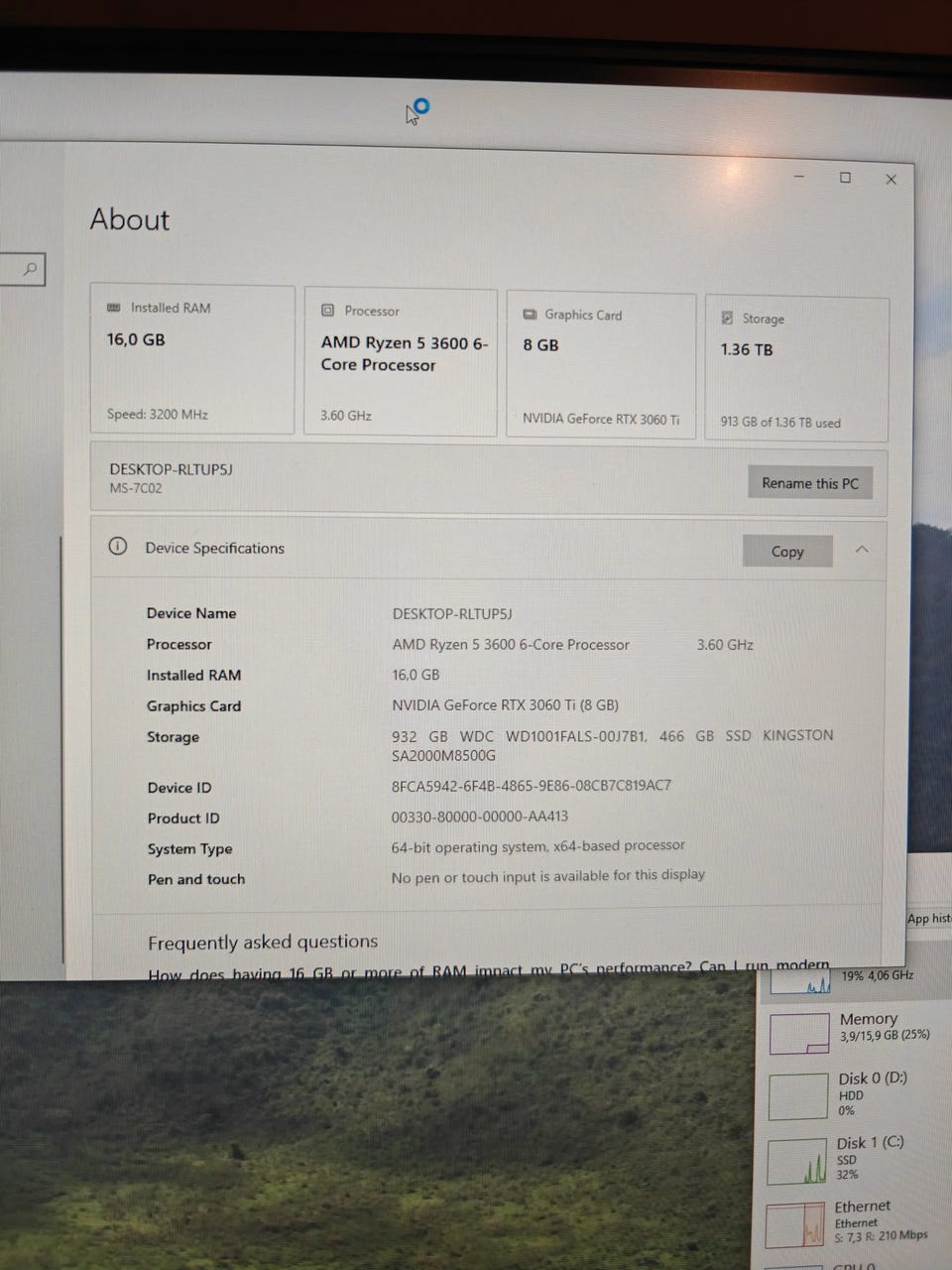The height and width of the screenshot is (1270, 952).
Task: Click the Installed RAM chip icon
Action: pos(113,308)
